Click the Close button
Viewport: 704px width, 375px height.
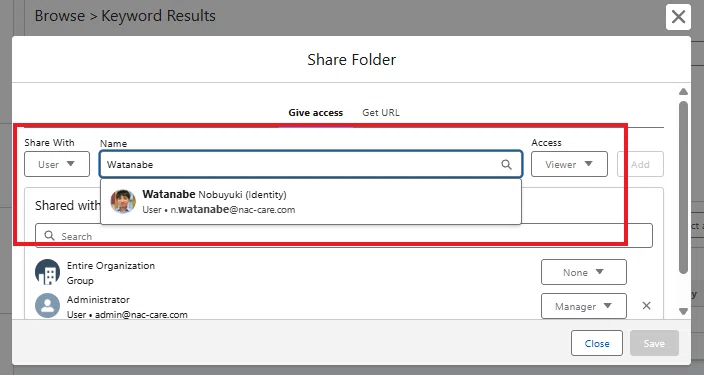pyautogui.click(x=597, y=343)
